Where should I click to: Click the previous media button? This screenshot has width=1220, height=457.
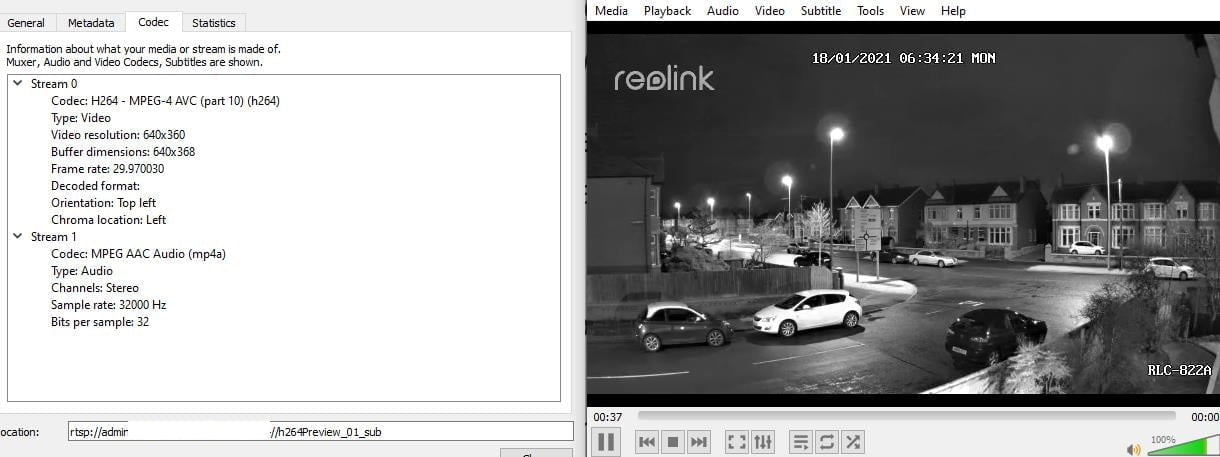(x=647, y=441)
